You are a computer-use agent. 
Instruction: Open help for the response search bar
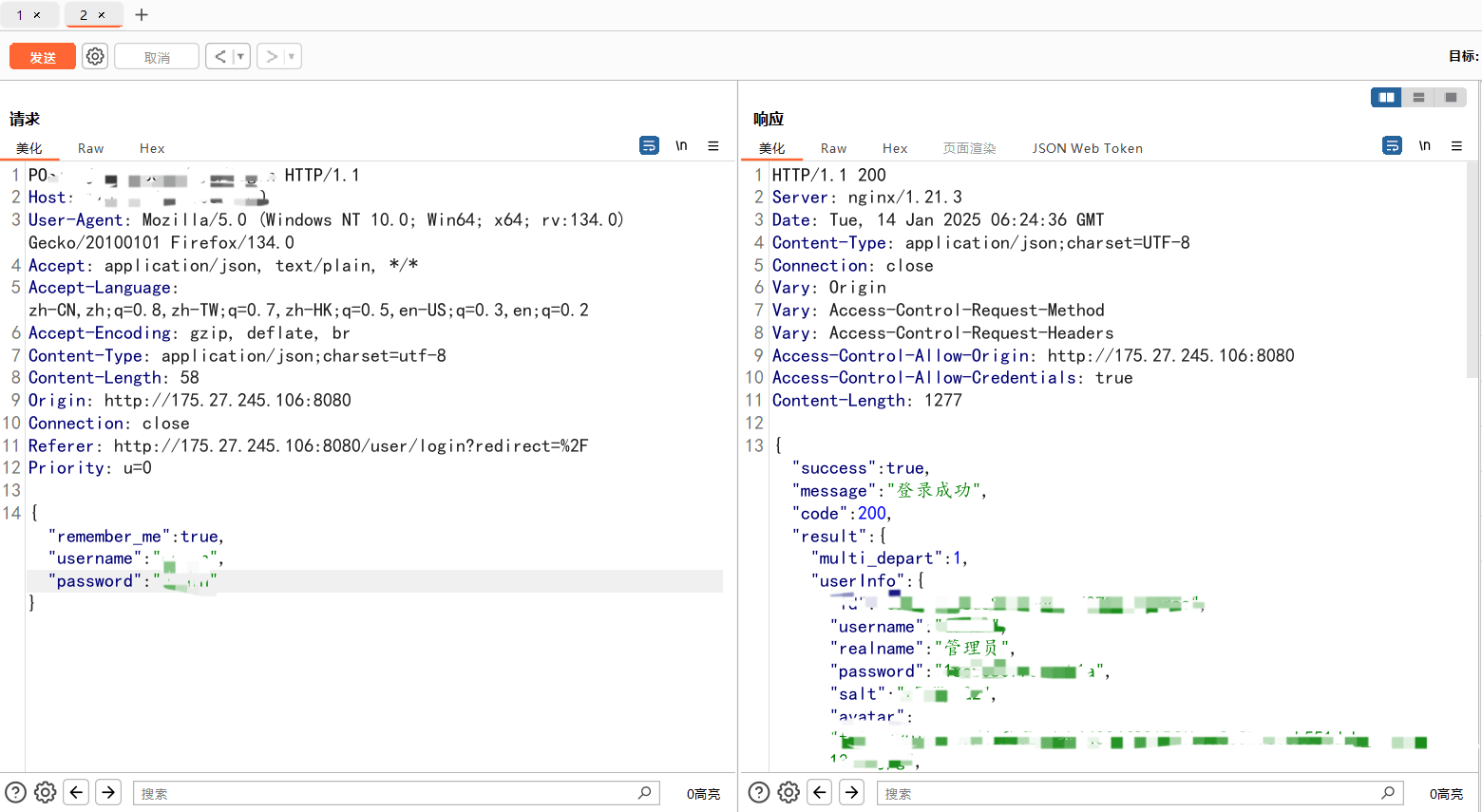pyautogui.click(x=759, y=792)
